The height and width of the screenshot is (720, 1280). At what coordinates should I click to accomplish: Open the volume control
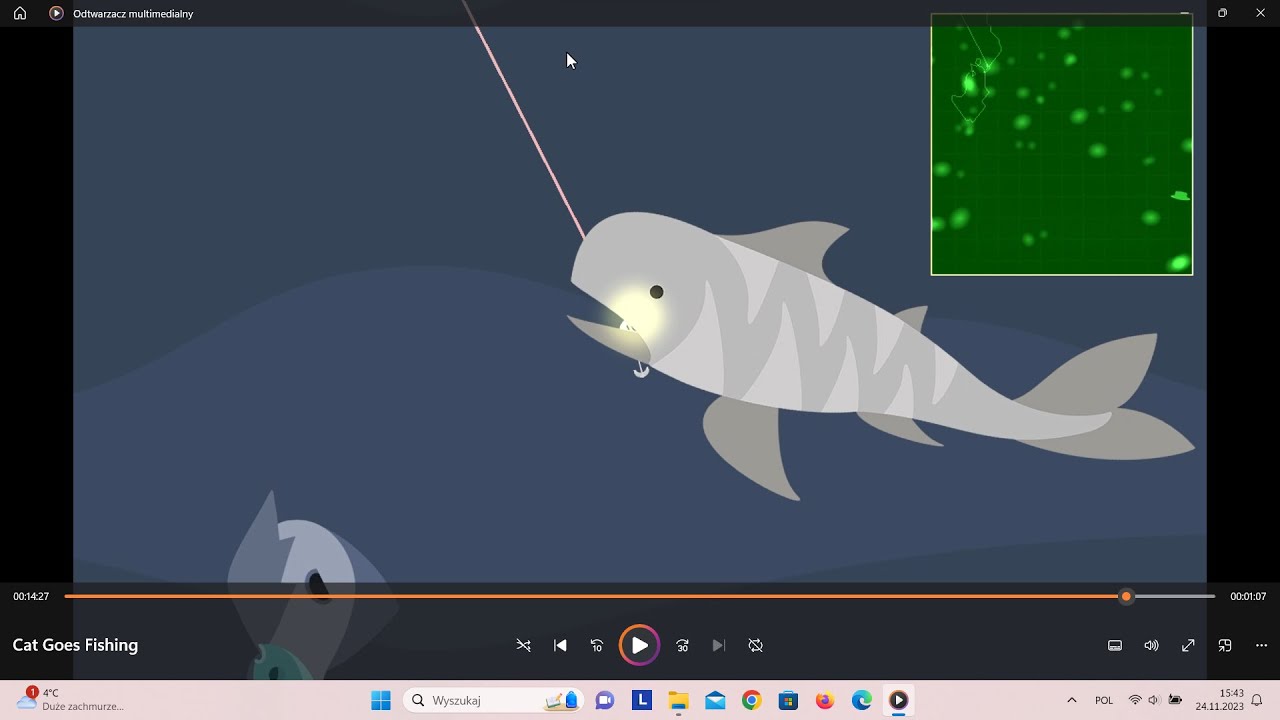(1151, 646)
